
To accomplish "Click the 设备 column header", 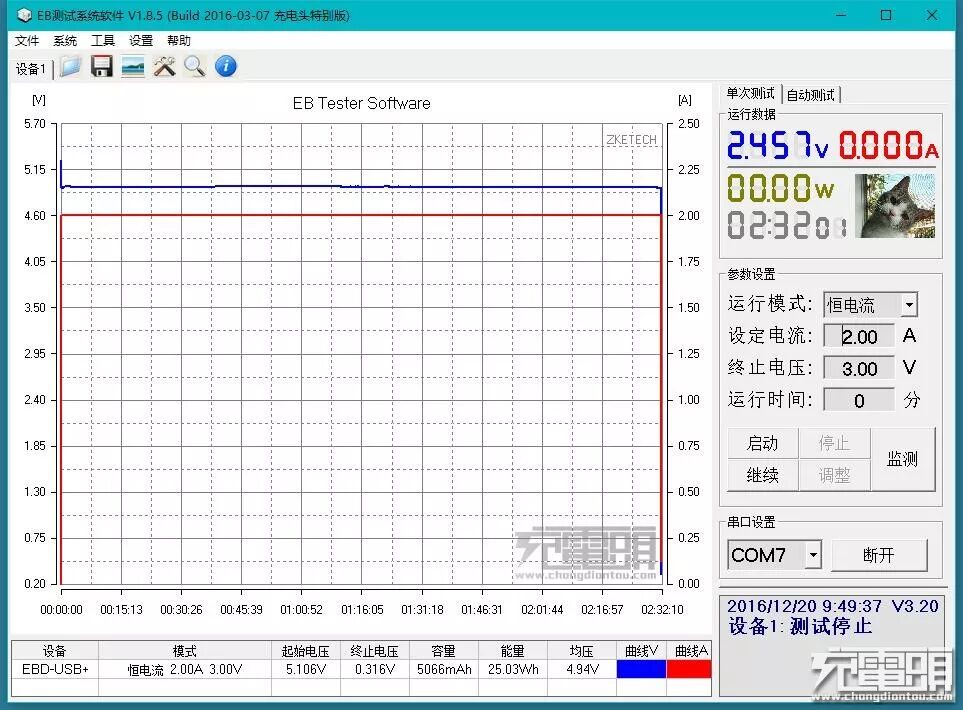I will point(55,650).
